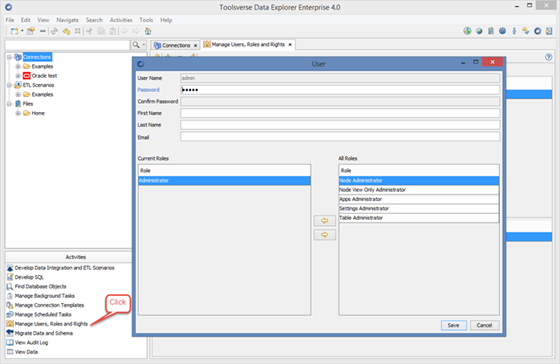The height and width of the screenshot is (364, 560).
Task: Select Node View Only Administrator role
Action: [419, 190]
